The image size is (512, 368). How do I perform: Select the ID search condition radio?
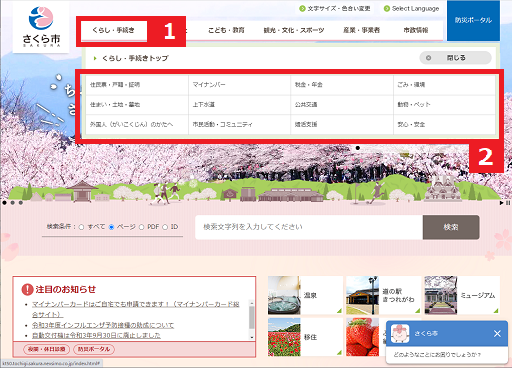pyautogui.click(x=165, y=227)
